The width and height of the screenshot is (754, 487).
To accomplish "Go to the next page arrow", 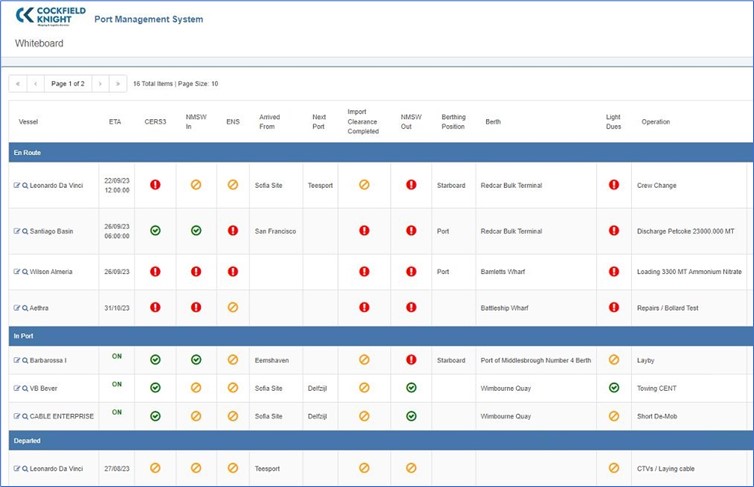I will pos(100,84).
